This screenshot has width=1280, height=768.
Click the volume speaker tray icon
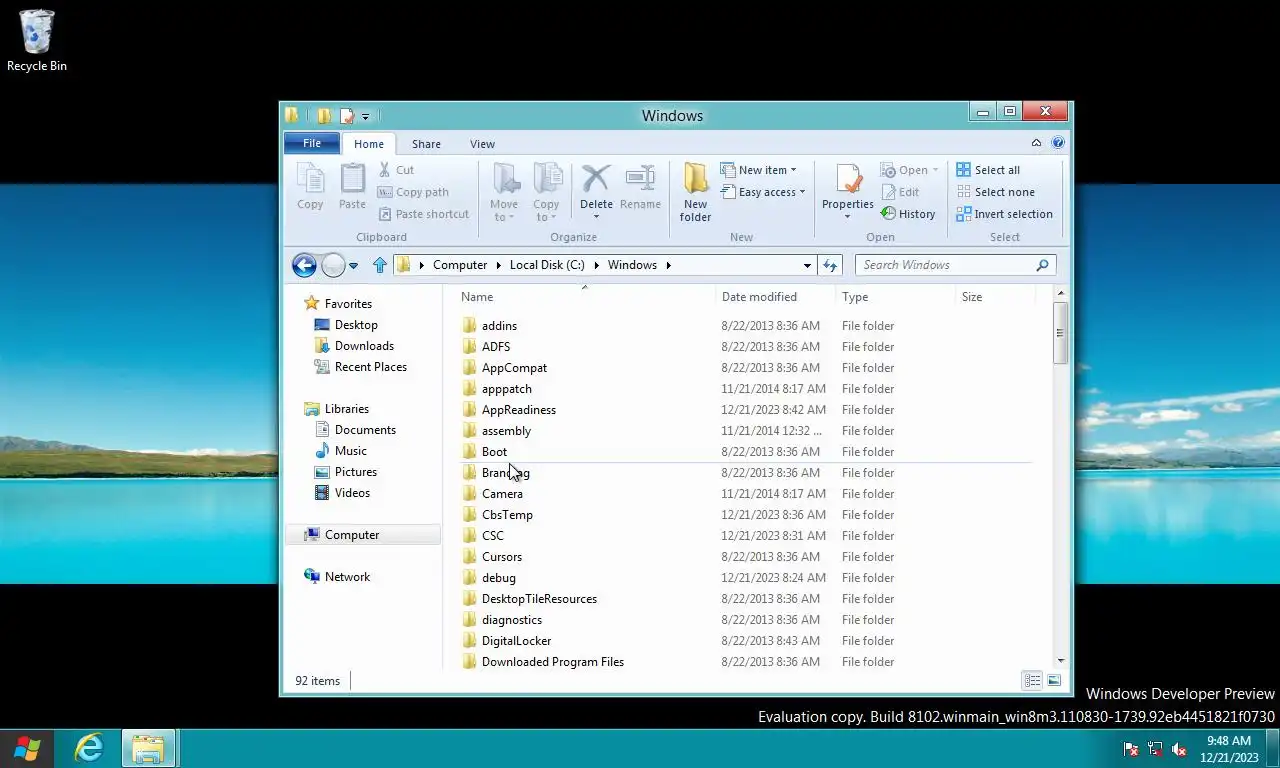(x=1180, y=749)
